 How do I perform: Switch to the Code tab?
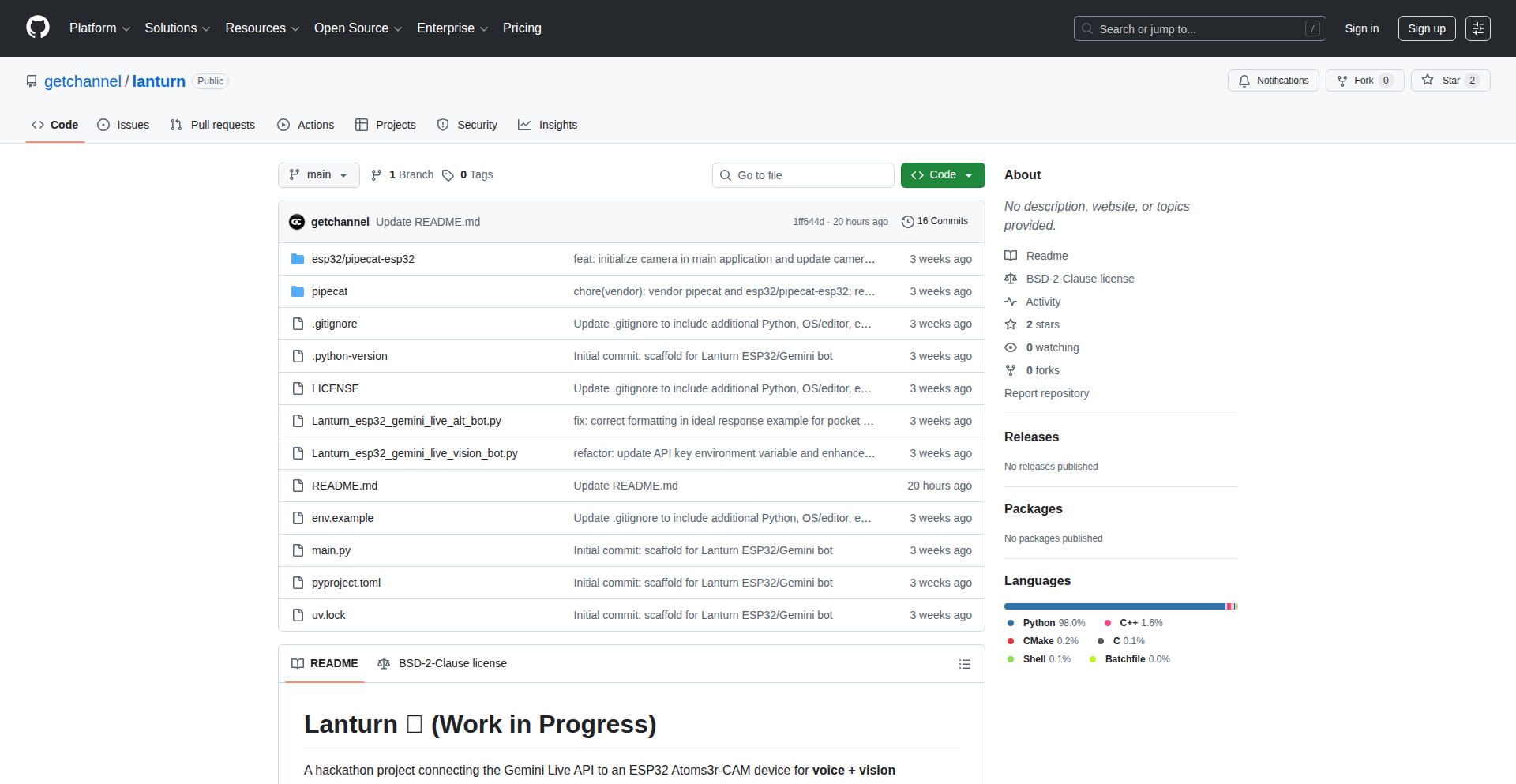55,125
